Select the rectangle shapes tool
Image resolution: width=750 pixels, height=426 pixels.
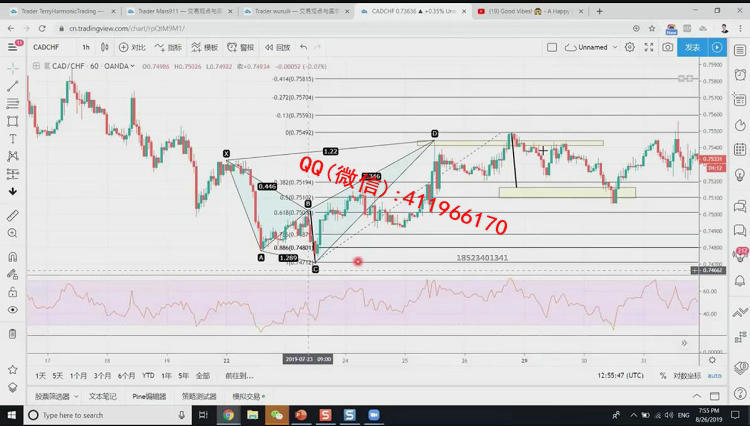[13, 121]
